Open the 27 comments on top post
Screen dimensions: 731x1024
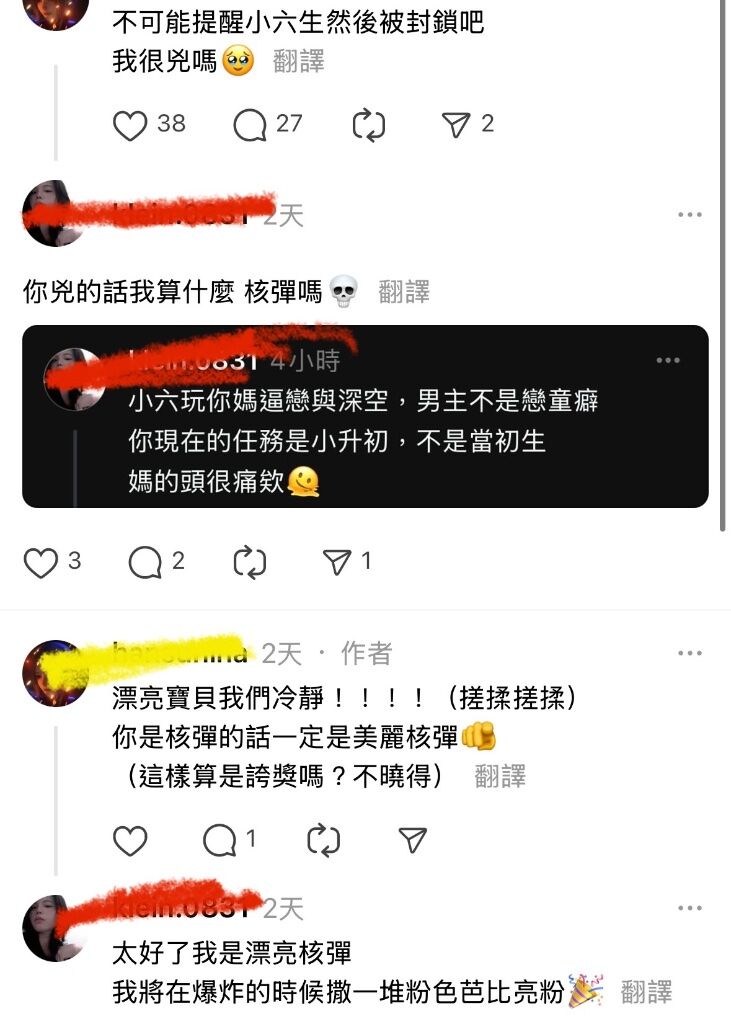tap(250, 125)
